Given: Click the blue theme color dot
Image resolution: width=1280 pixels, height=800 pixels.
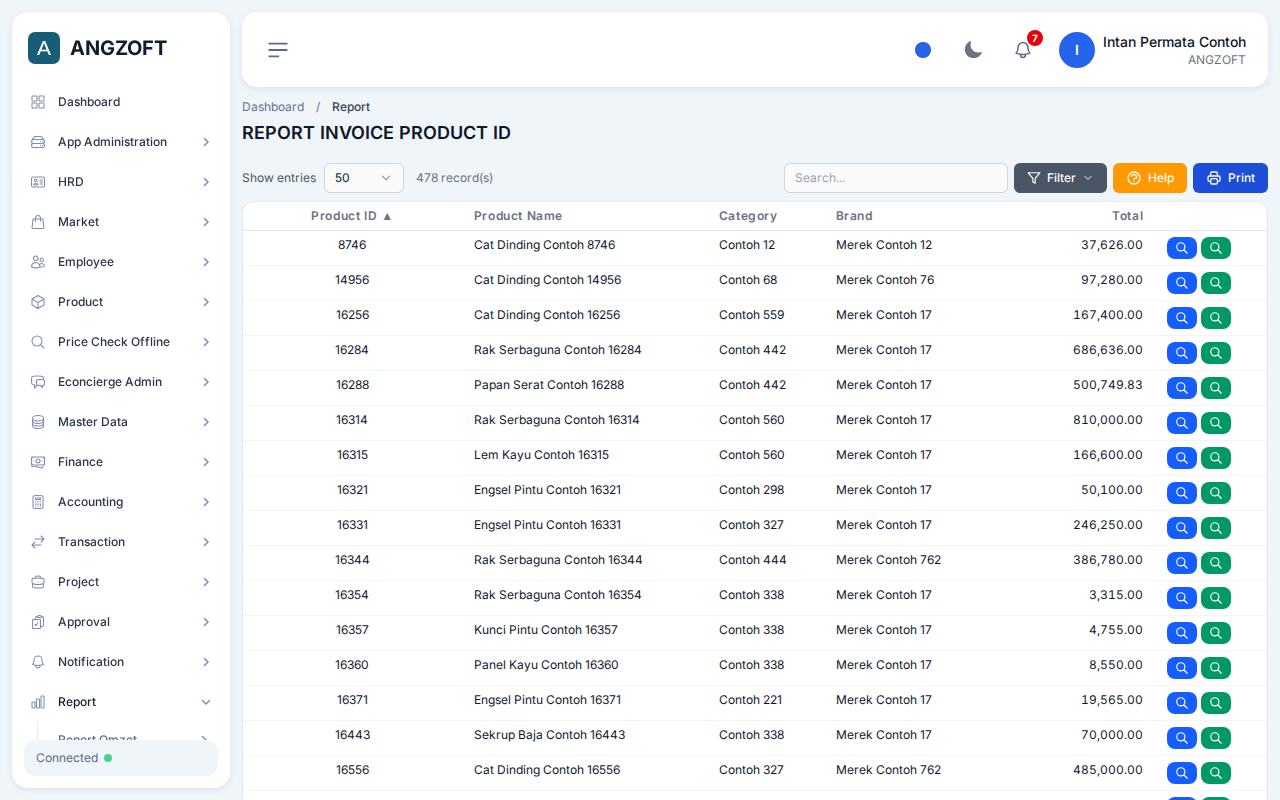Looking at the screenshot, I should coord(923,50).
